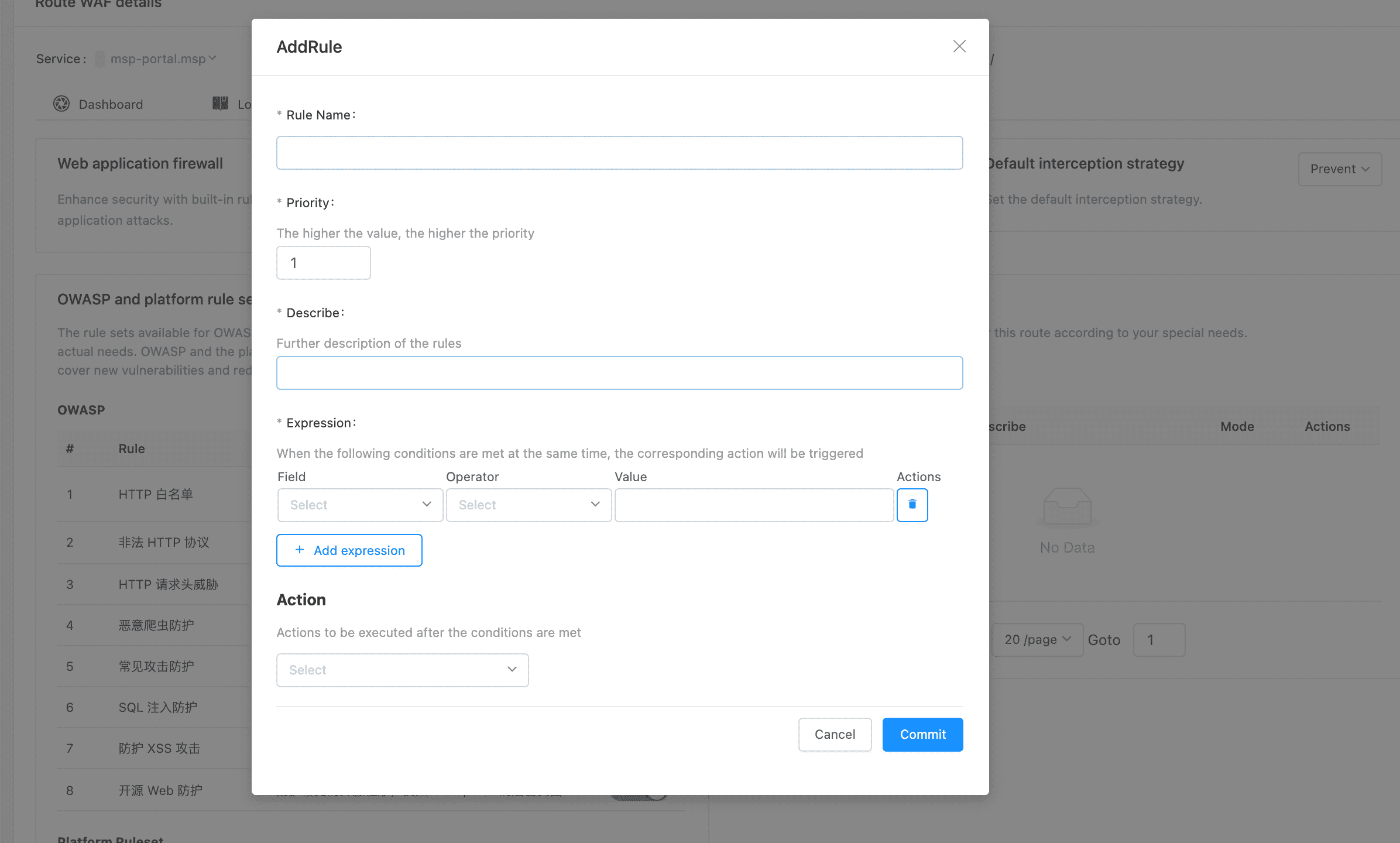
Task: Click the Describe input field
Action: pyautogui.click(x=619, y=373)
